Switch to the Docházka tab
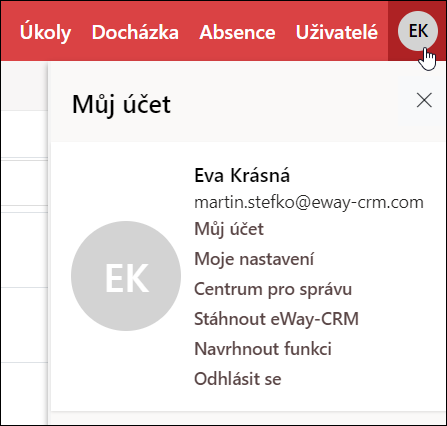The height and width of the screenshot is (426, 447). 135,32
